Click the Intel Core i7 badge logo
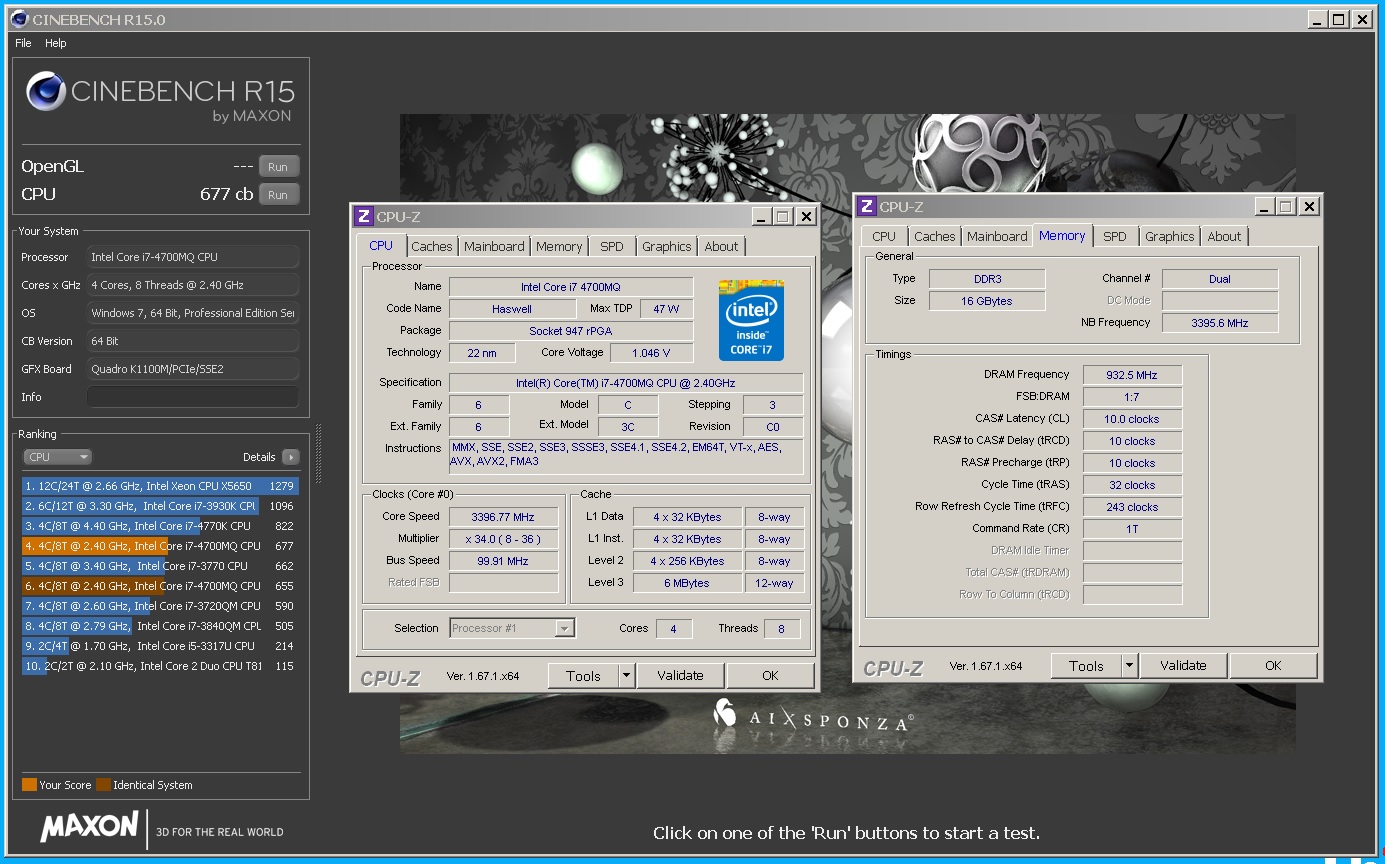1385x864 pixels. 751,320
